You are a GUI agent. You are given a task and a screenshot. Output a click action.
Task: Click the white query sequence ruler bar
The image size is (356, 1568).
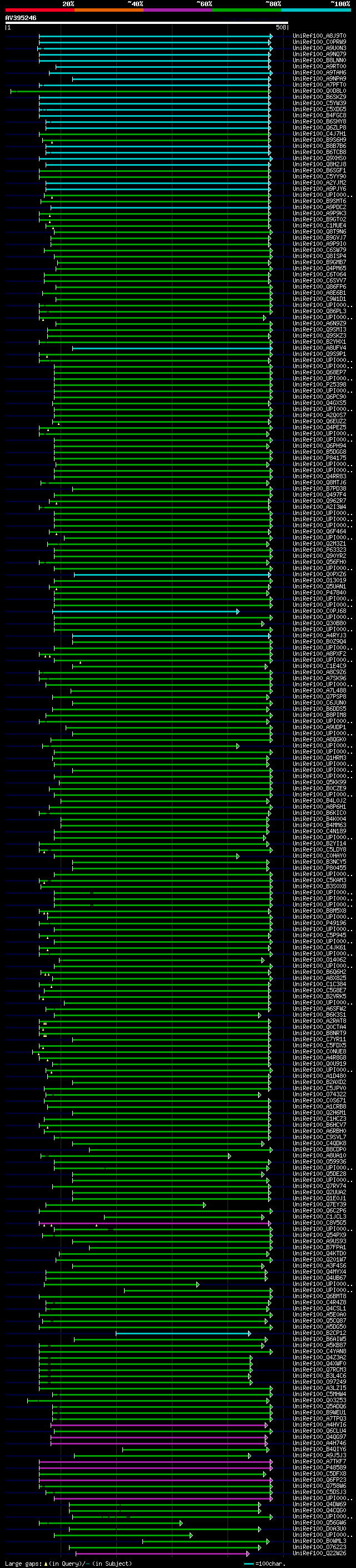coord(146,22)
